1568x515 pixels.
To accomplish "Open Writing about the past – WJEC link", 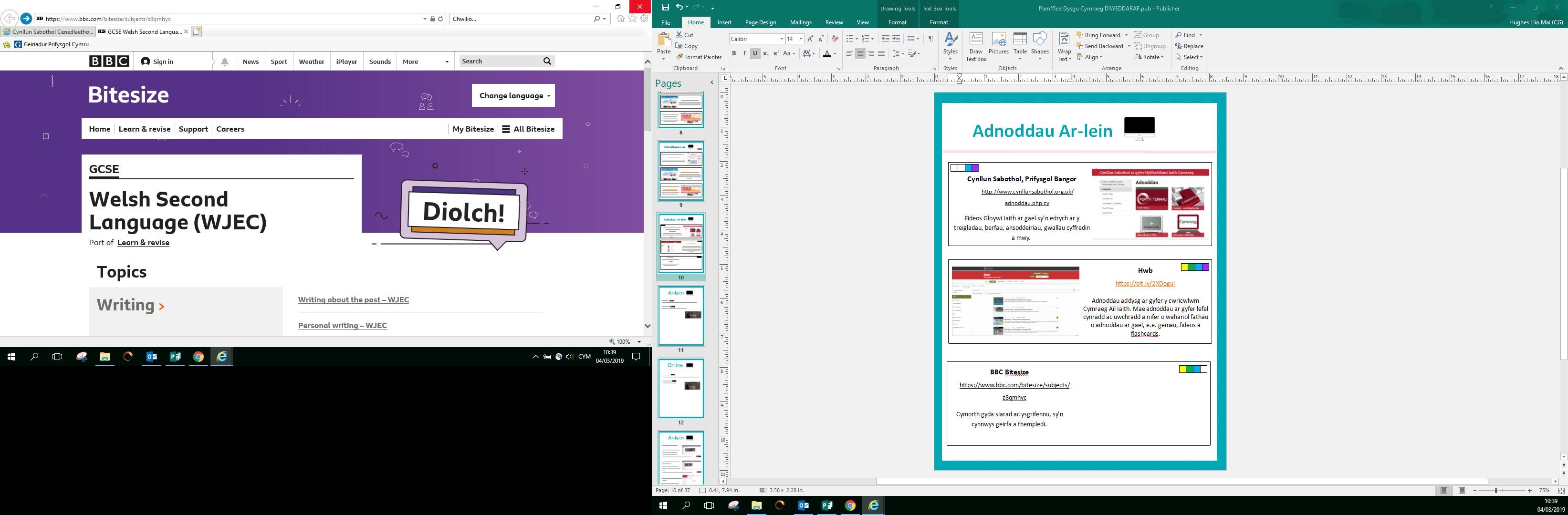I will click(x=353, y=300).
